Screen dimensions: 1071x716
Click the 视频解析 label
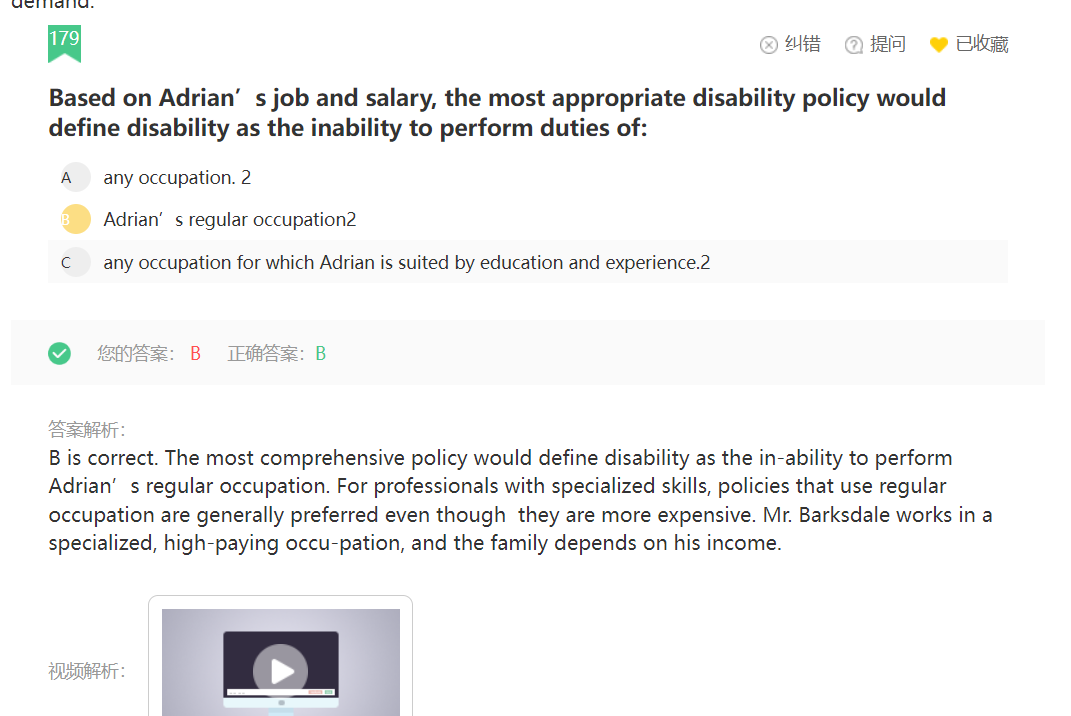87,671
